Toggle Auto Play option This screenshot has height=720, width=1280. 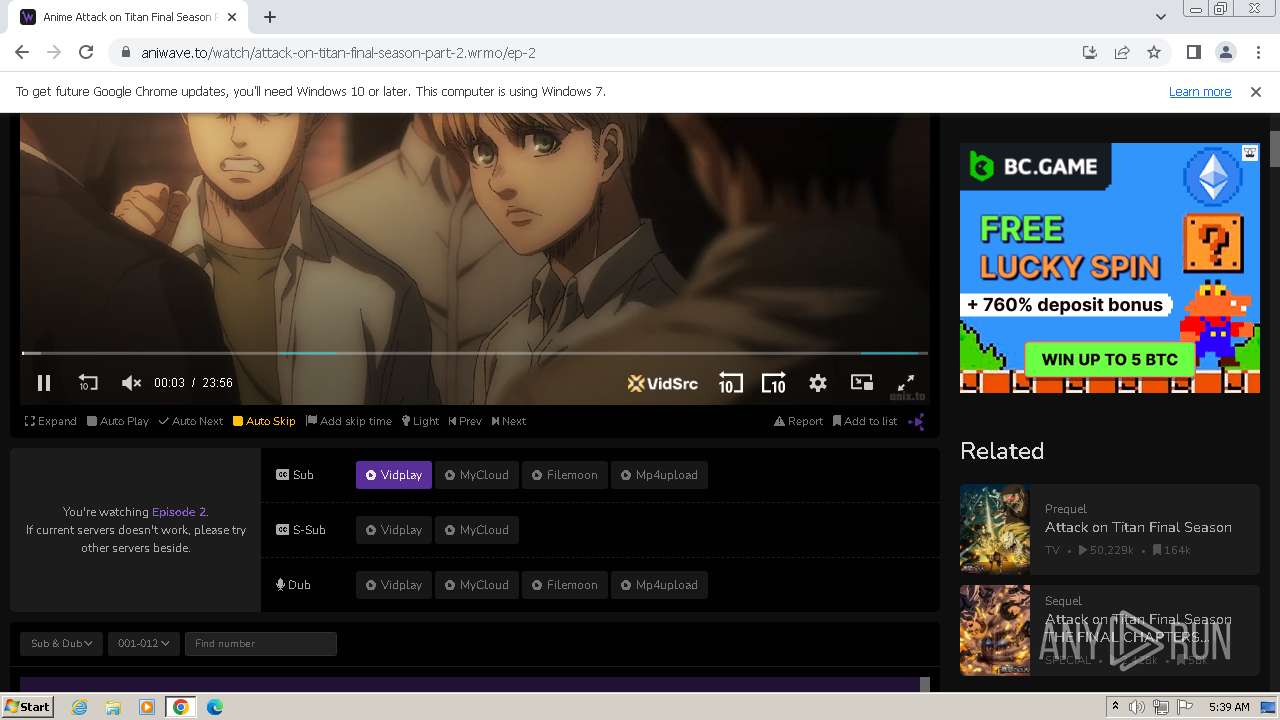(118, 421)
